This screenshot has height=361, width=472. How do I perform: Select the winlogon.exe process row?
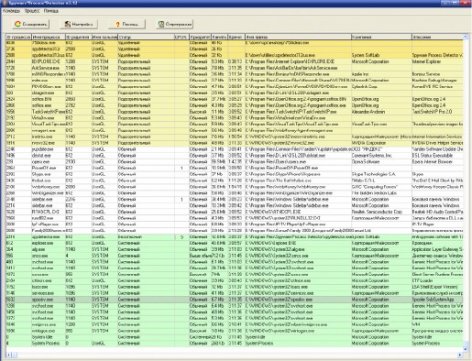(234, 331)
